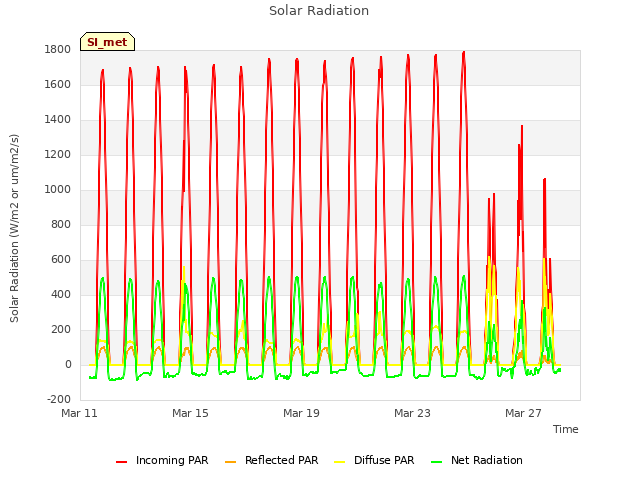The height and width of the screenshot is (480, 640).
Task: Click the Time x-axis label
Action: point(565,429)
